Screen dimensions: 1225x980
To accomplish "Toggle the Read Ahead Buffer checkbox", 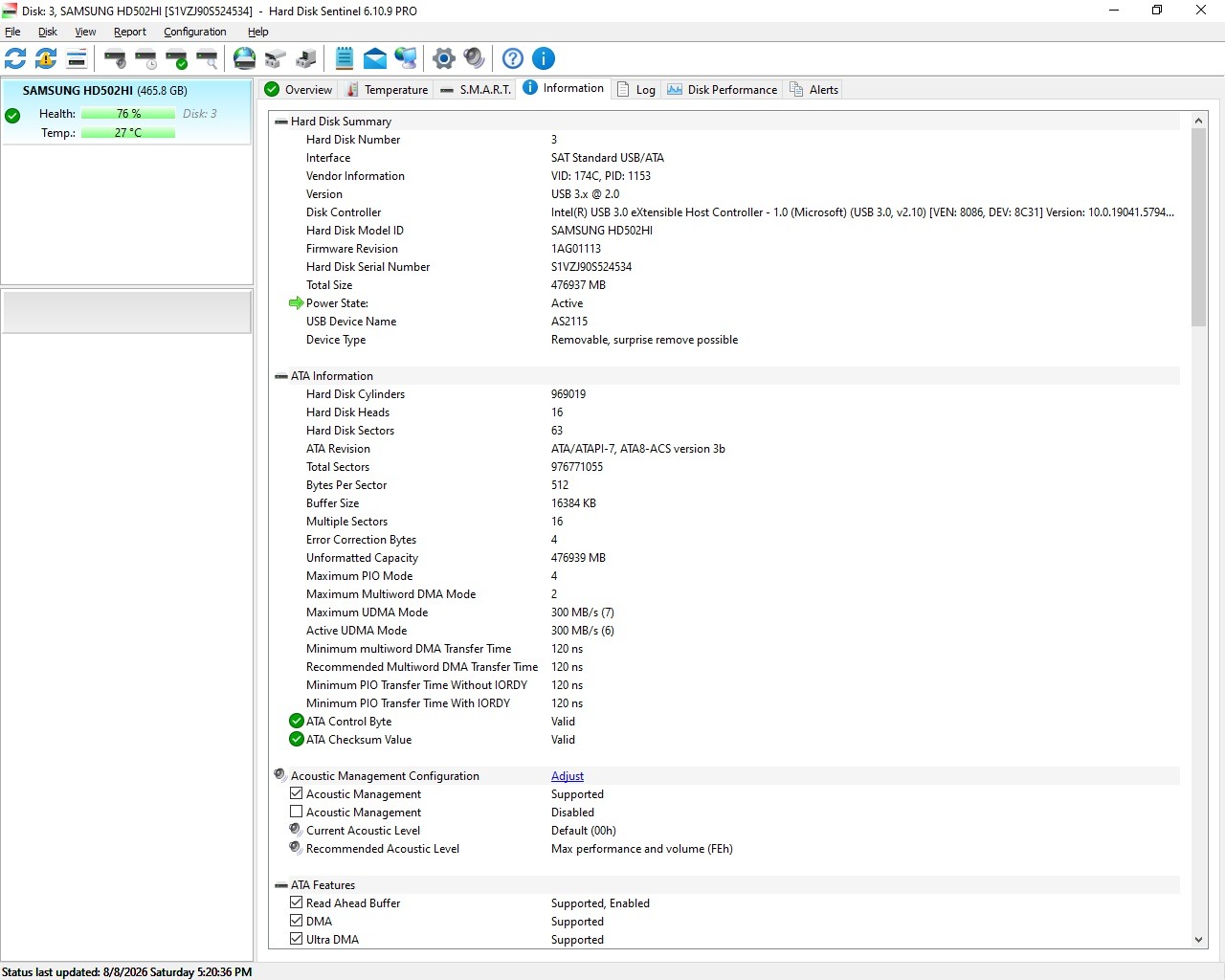I will 297,902.
